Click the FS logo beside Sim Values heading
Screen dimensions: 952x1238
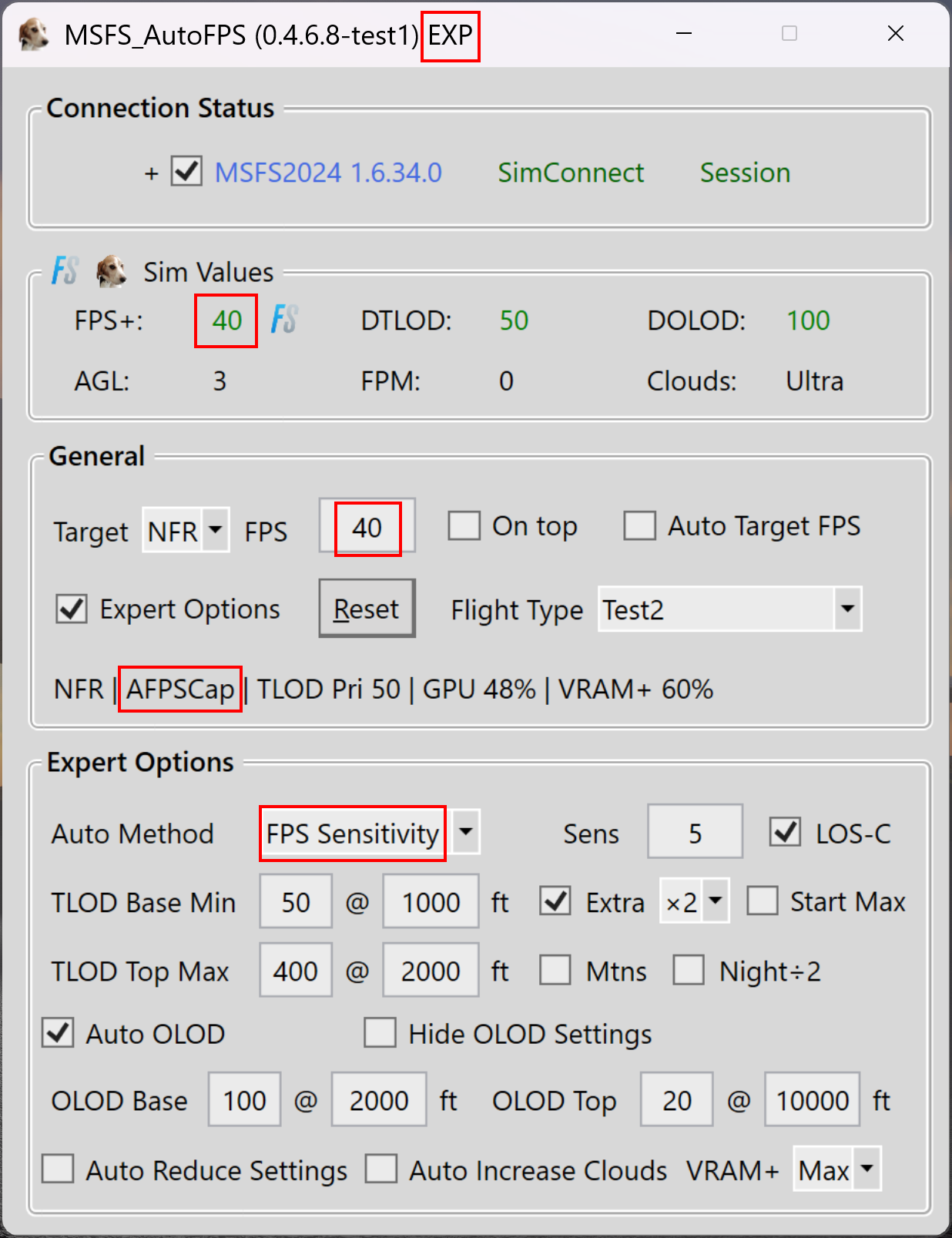tap(65, 271)
